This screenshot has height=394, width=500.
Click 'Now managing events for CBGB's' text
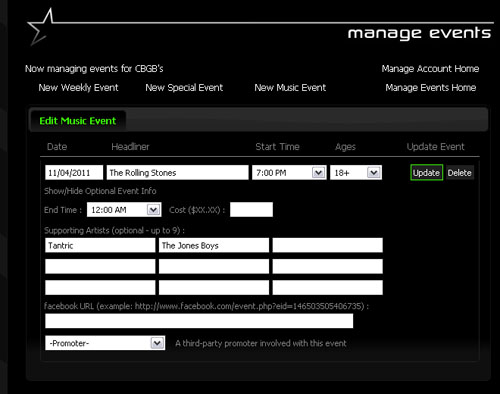point(94,69)
